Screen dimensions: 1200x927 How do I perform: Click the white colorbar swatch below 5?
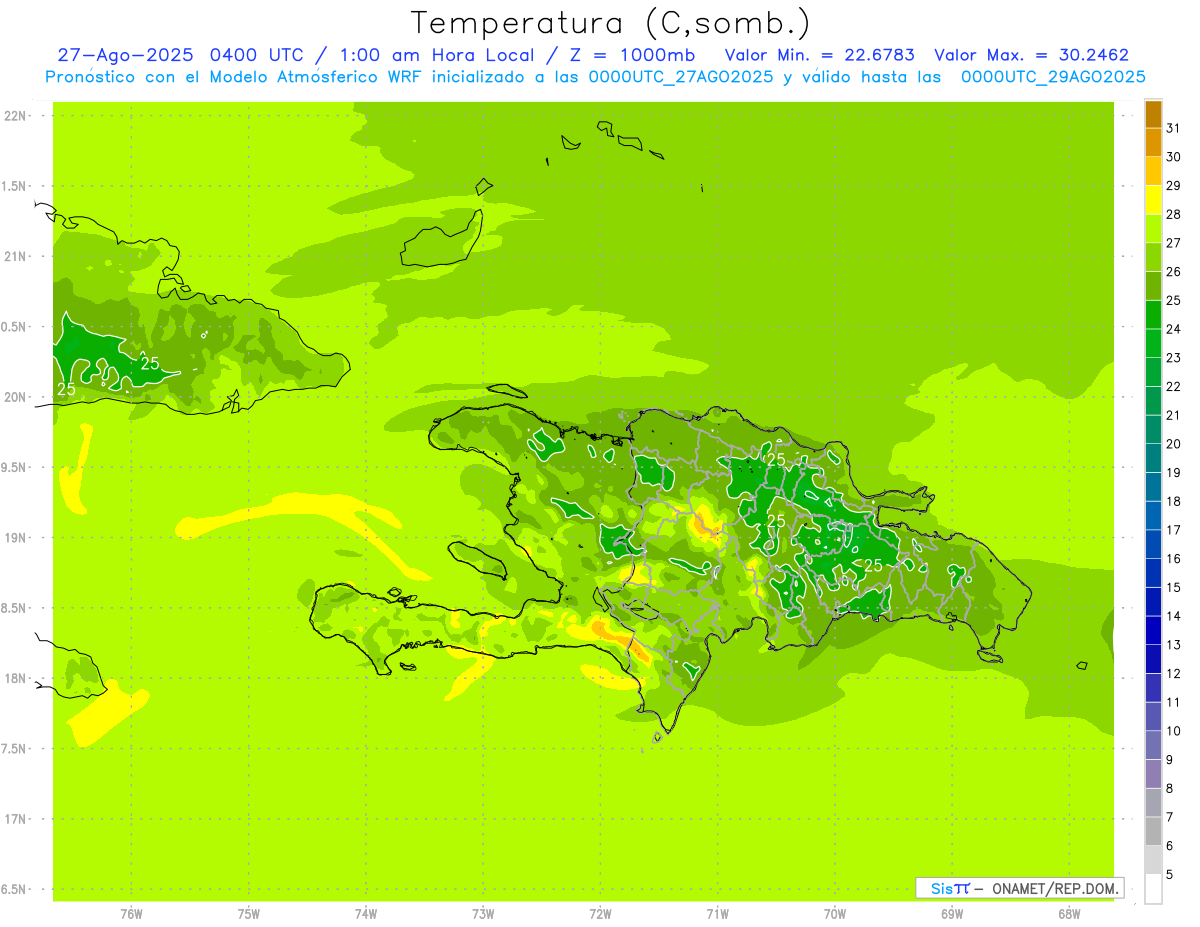coord(1153,889)
